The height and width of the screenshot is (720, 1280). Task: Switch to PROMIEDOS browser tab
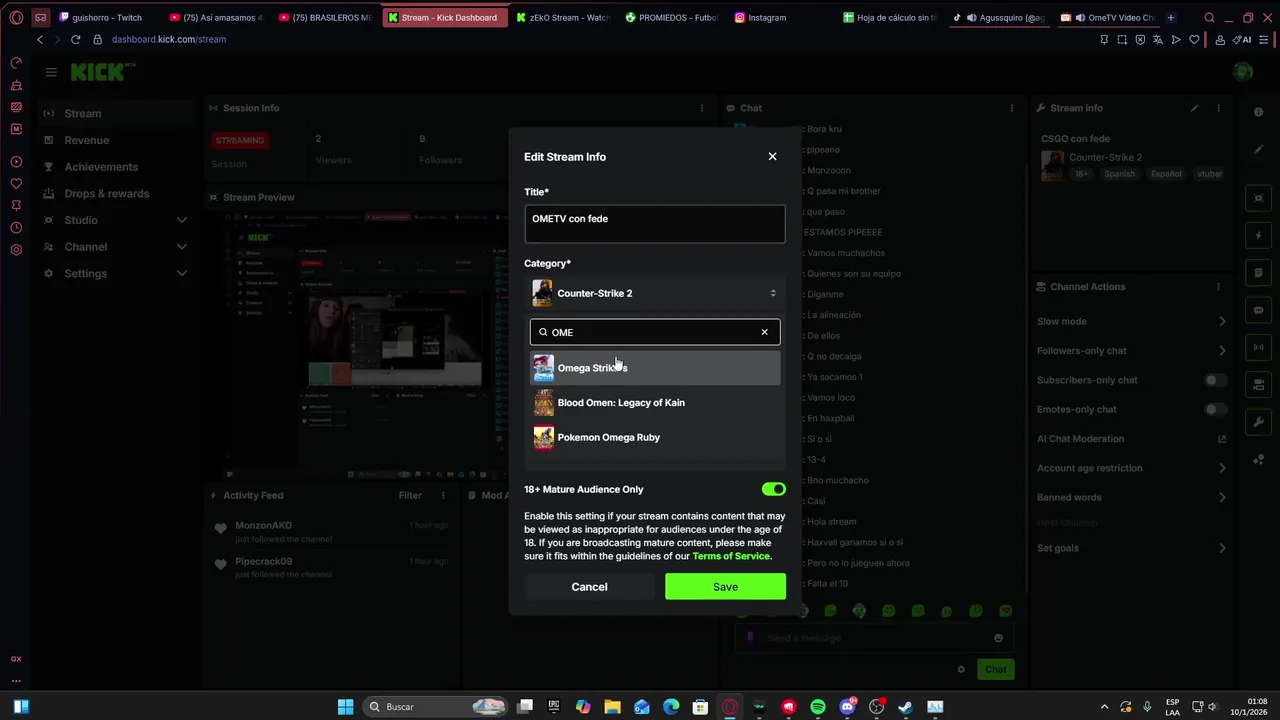[x=672, y=17]
